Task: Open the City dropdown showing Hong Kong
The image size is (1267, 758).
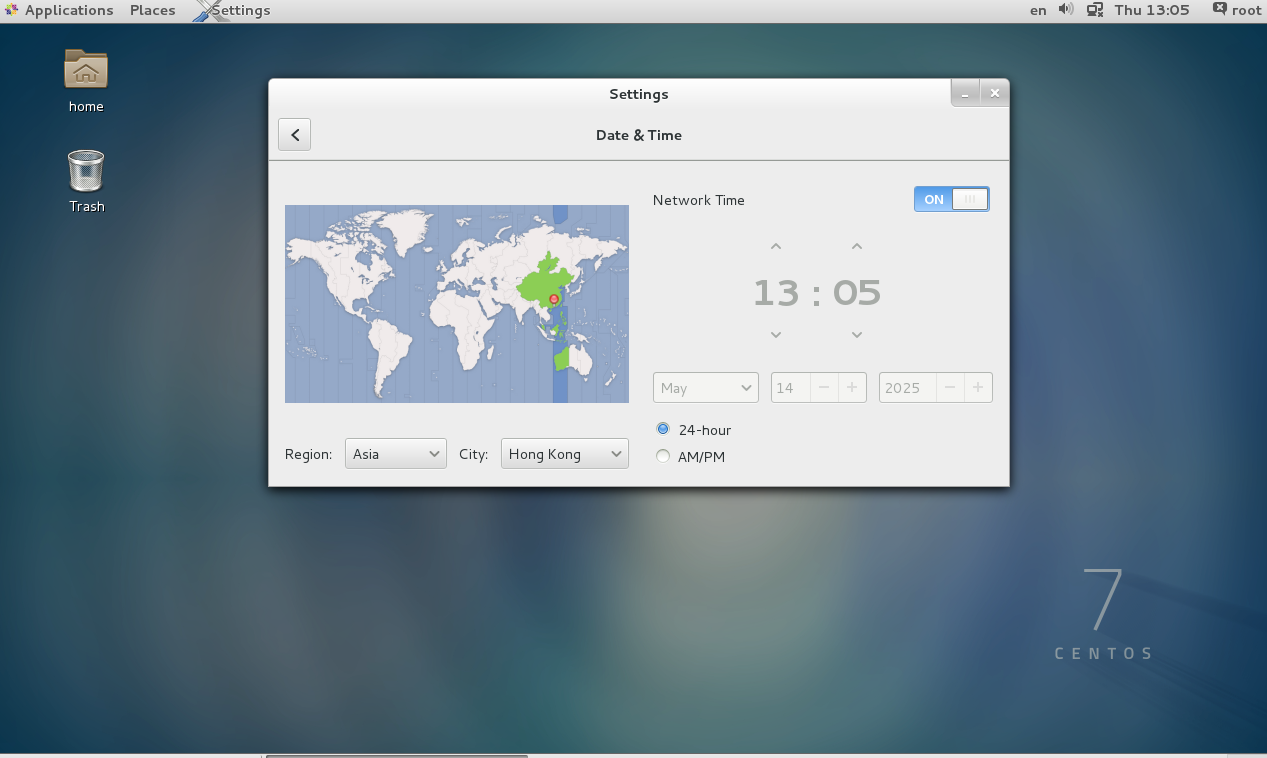Action: (x=564, y=453)
